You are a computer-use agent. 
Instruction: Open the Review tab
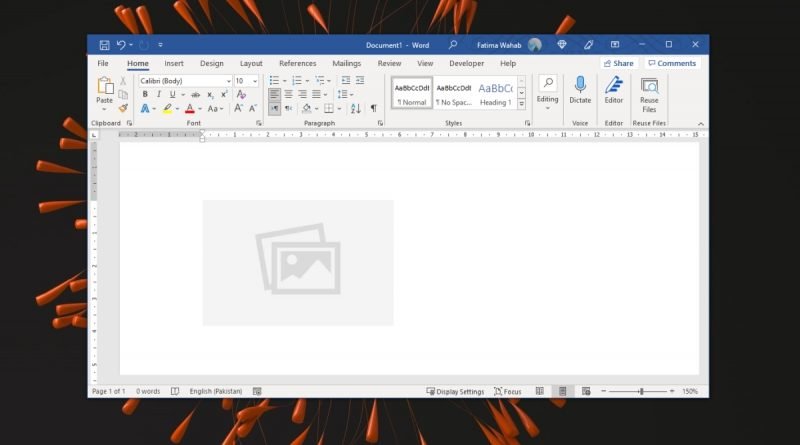pos(389,63)
